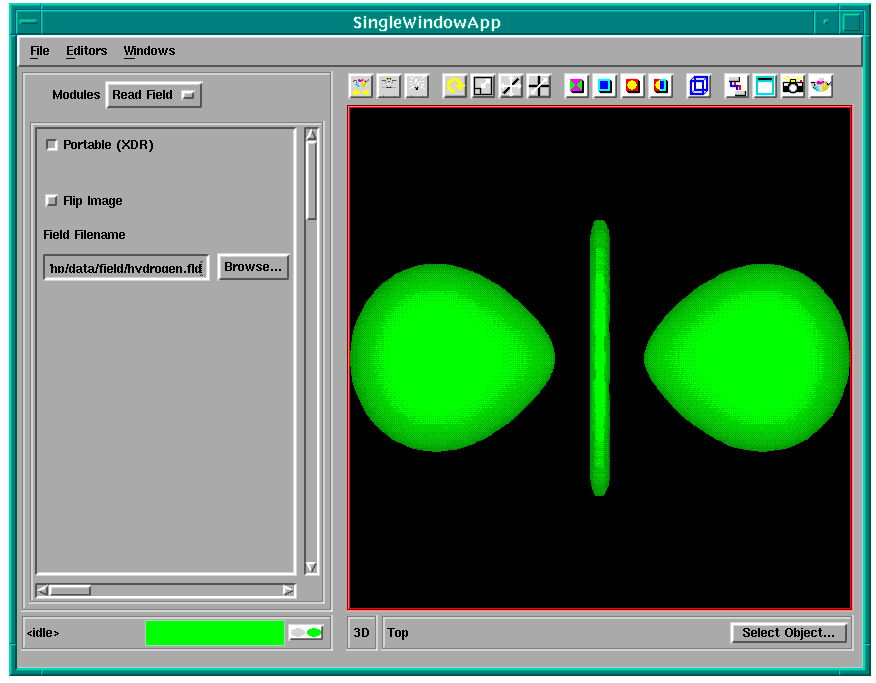This screenshot has width=876, height=683.
Task: Click the Field Filename text field
Action: coord(126,268)
